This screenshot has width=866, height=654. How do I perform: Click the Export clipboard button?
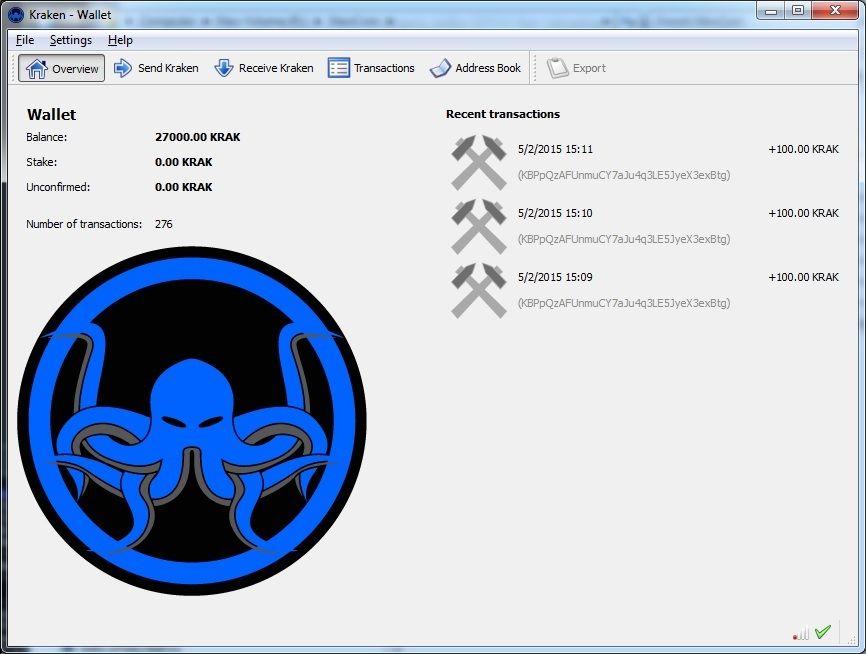pyautogui.click(x=577, y=68)
